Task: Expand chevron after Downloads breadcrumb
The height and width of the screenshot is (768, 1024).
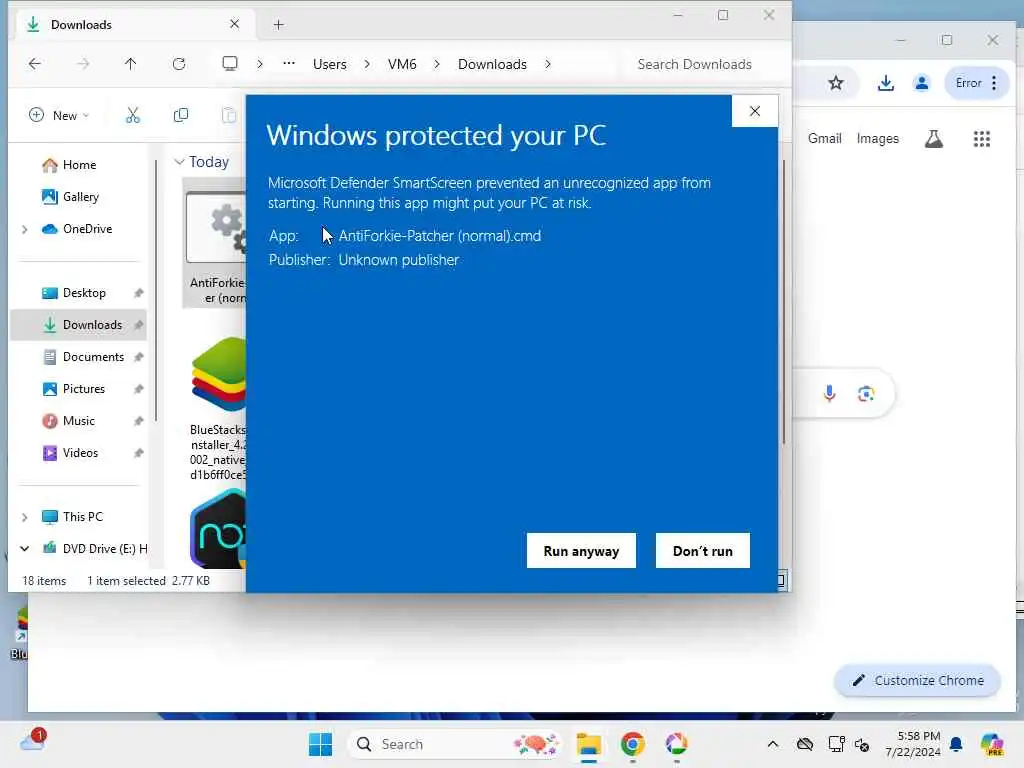Action: [x=548, y=64]
